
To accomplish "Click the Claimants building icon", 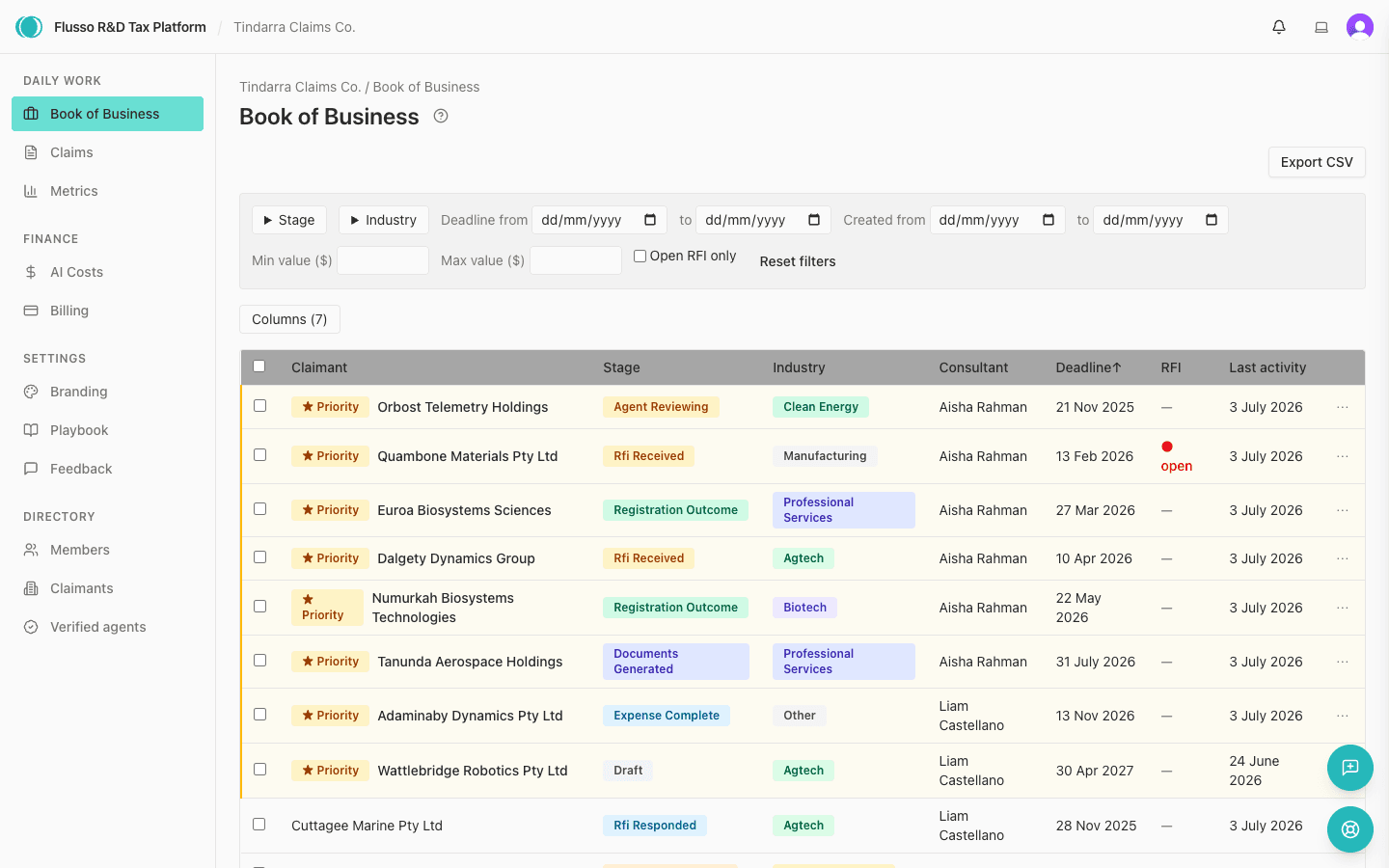I will (x=31, y=588).
